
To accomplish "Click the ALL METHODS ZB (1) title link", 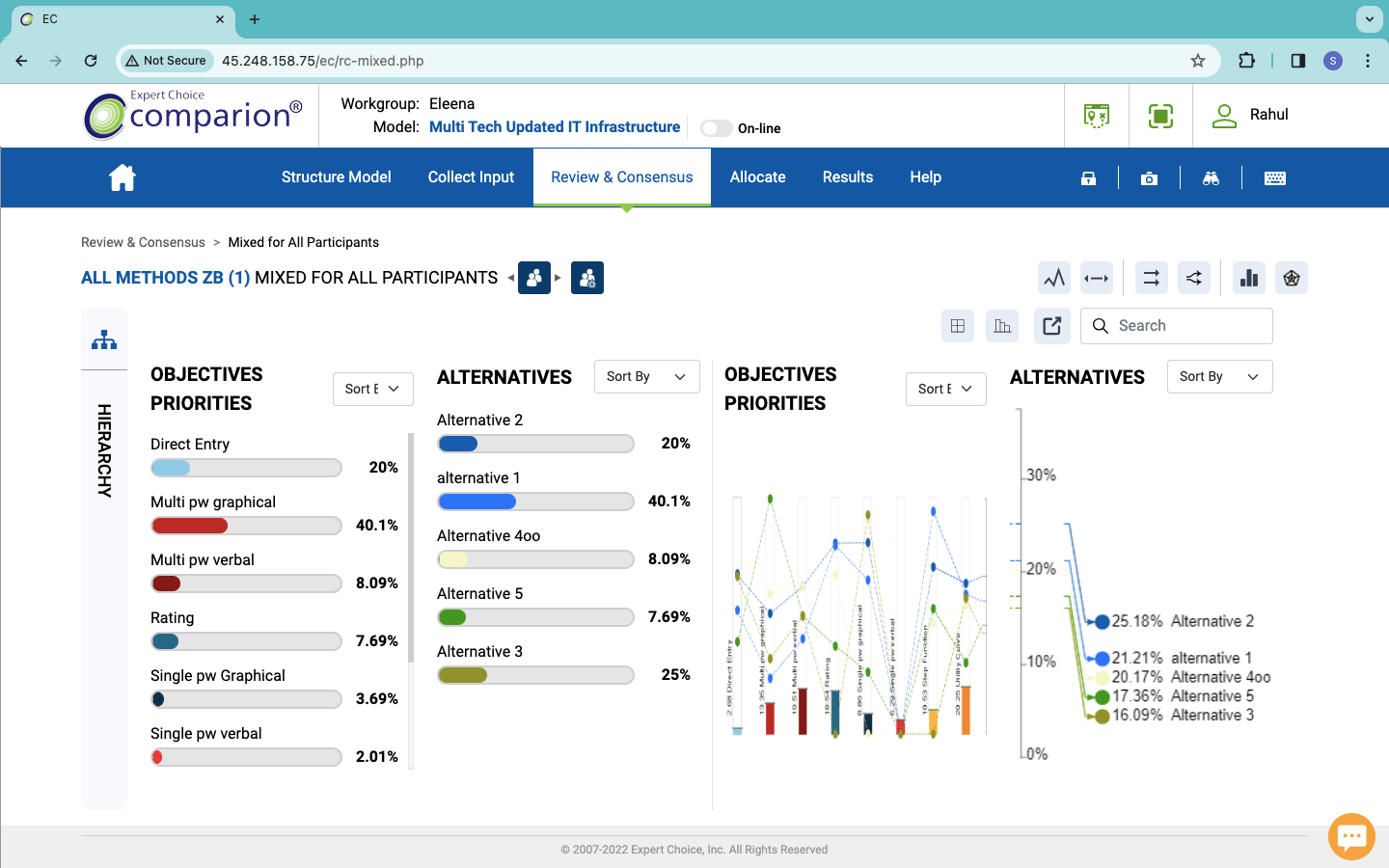I will 166,278.
